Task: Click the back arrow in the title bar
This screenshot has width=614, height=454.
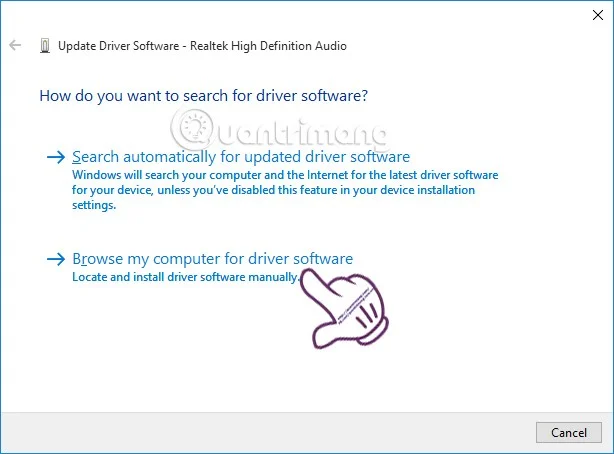Action: [x=15, y=46]
